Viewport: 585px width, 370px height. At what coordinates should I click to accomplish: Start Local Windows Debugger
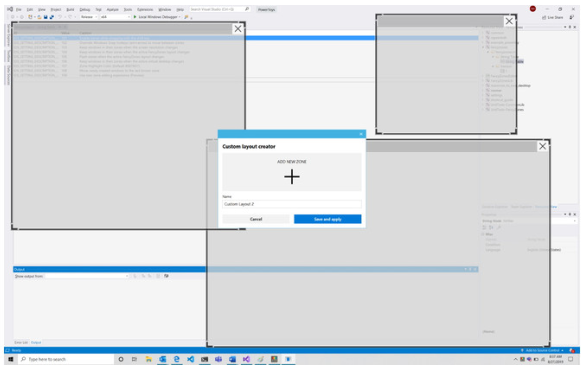point(155,17)
